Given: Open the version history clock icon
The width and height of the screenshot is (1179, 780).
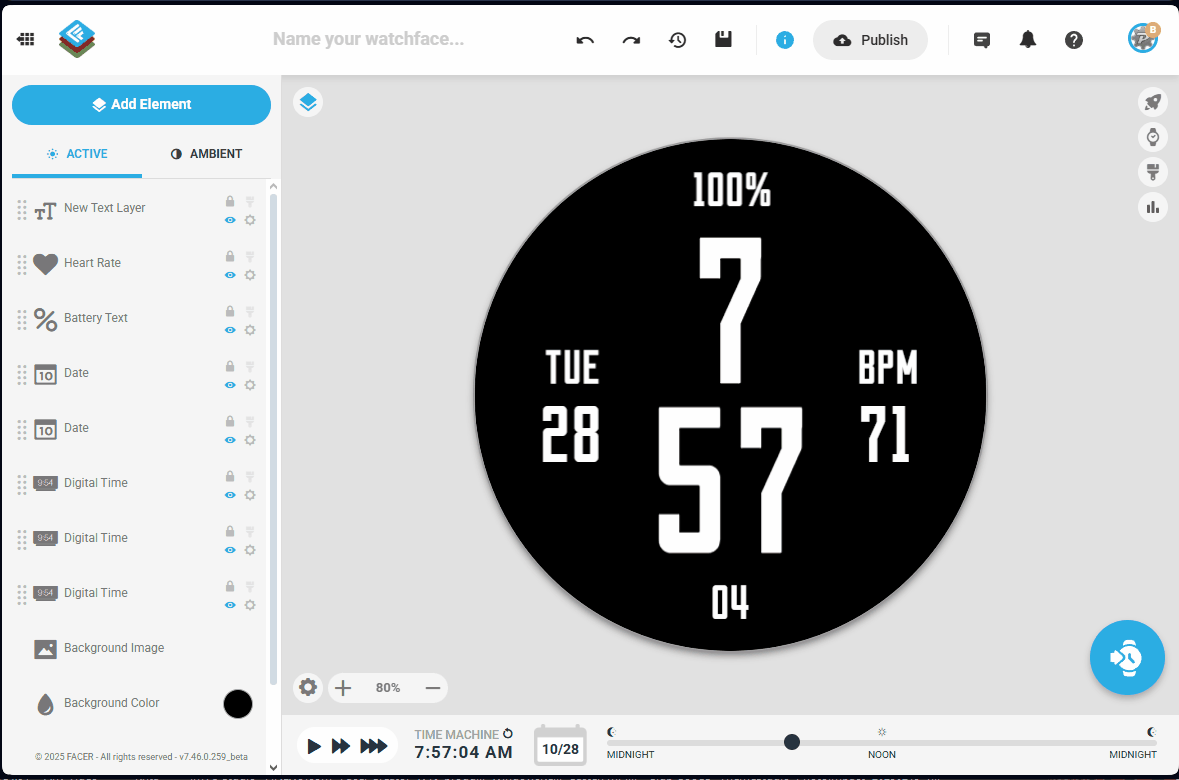Looking at the screenshot, I should (x=677, y=40).
